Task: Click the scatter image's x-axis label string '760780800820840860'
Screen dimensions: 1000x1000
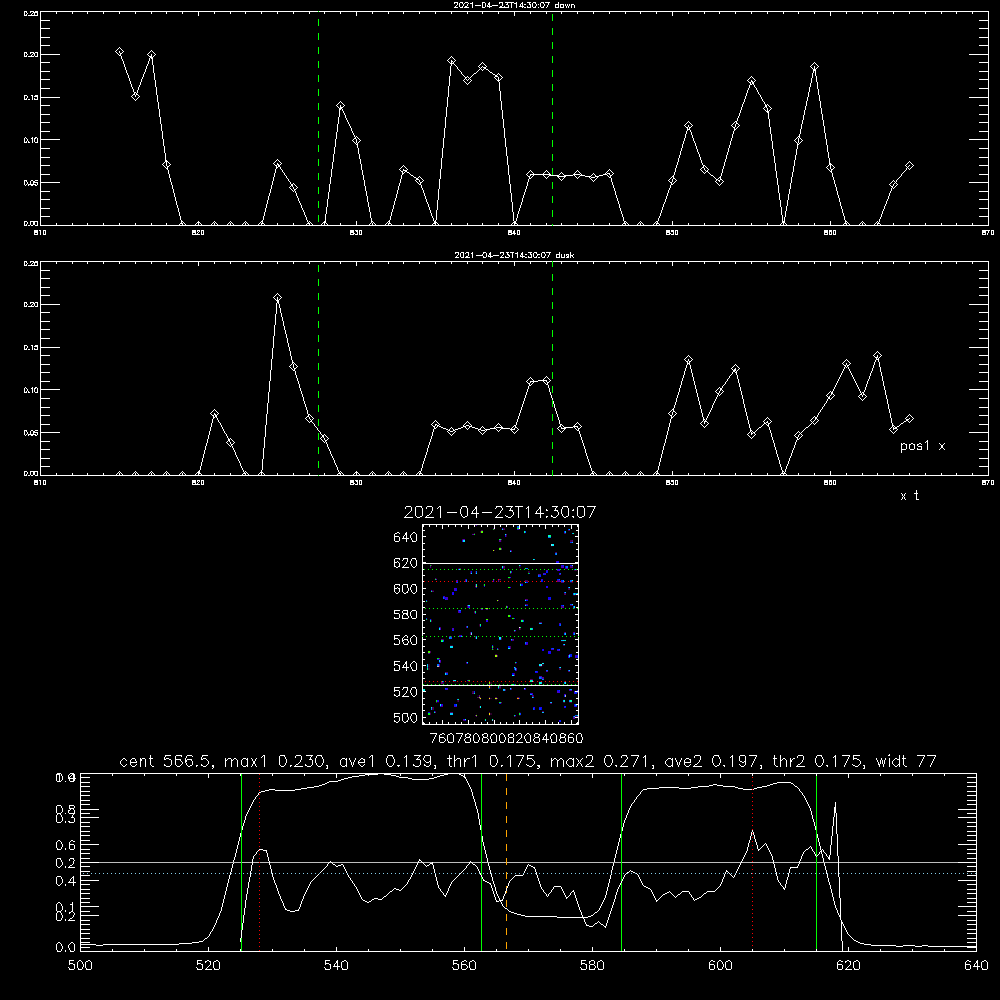Action: point(506,739)
